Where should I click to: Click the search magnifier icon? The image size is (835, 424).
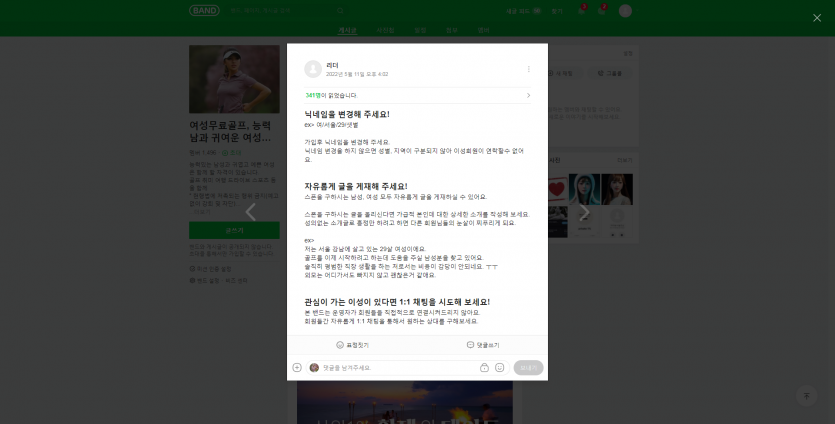tap(340, 10)
